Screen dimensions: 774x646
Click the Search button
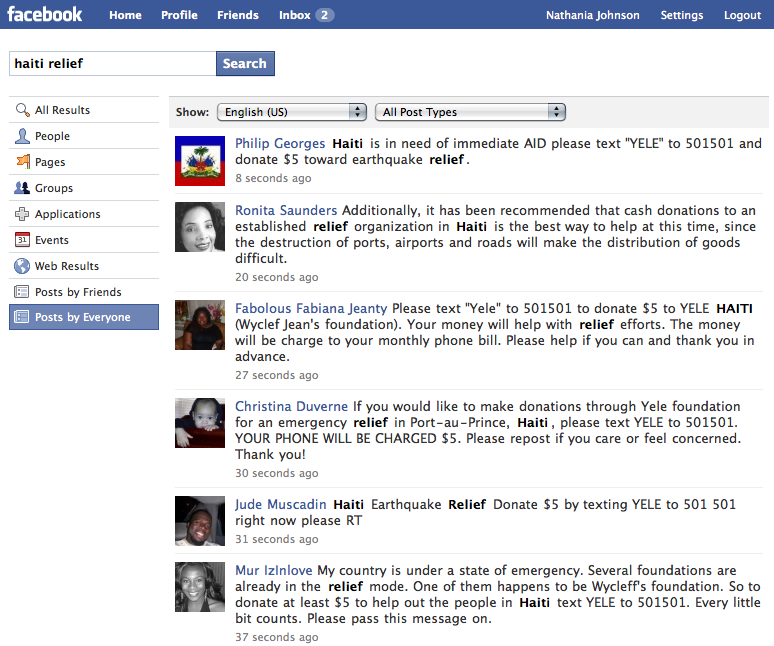pos(245,63)
